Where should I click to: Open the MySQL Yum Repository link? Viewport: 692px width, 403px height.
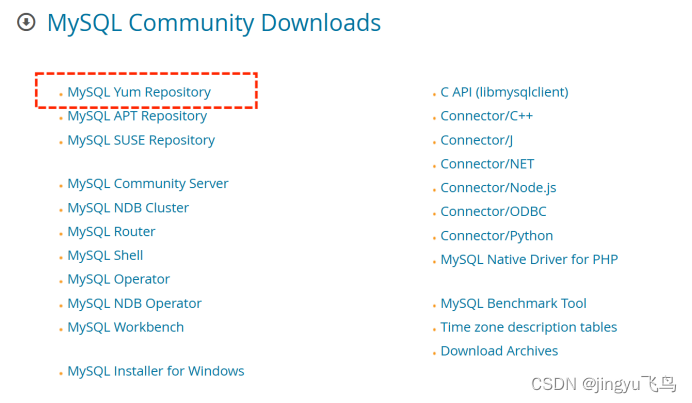[x=139, y=92]
